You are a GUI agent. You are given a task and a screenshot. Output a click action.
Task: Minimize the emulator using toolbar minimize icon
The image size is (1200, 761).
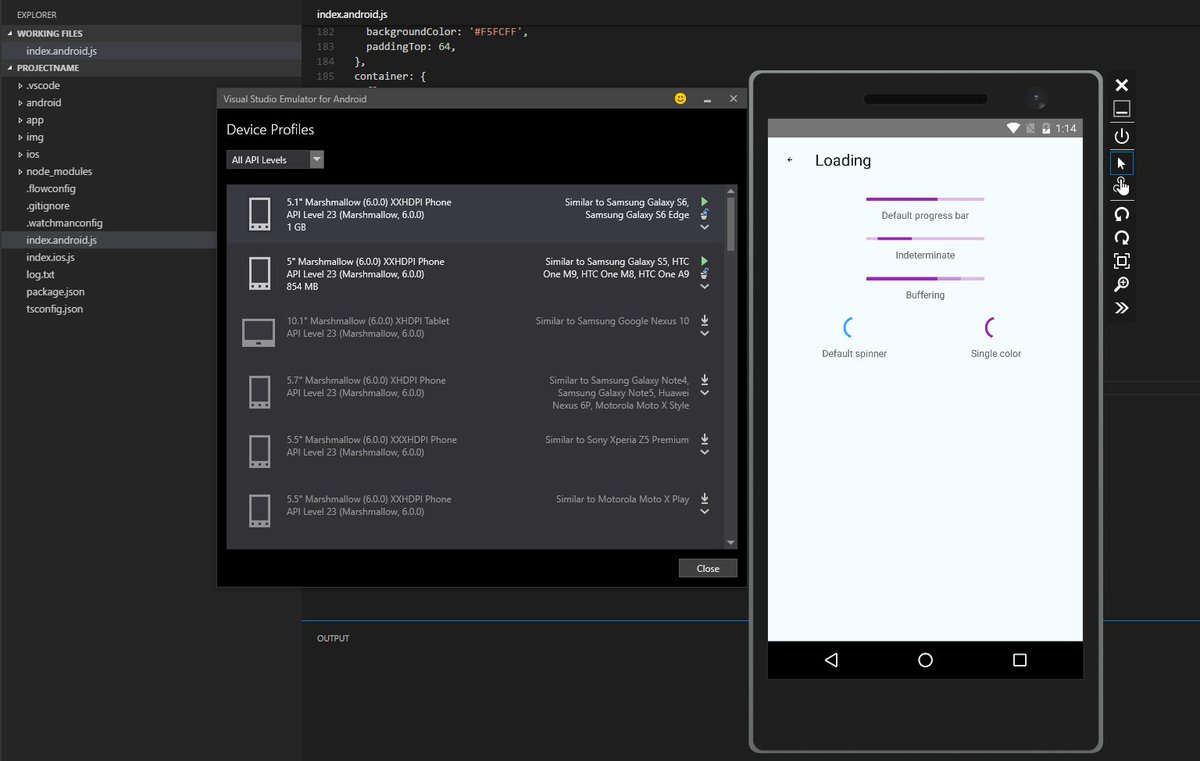coord(1122,109)
